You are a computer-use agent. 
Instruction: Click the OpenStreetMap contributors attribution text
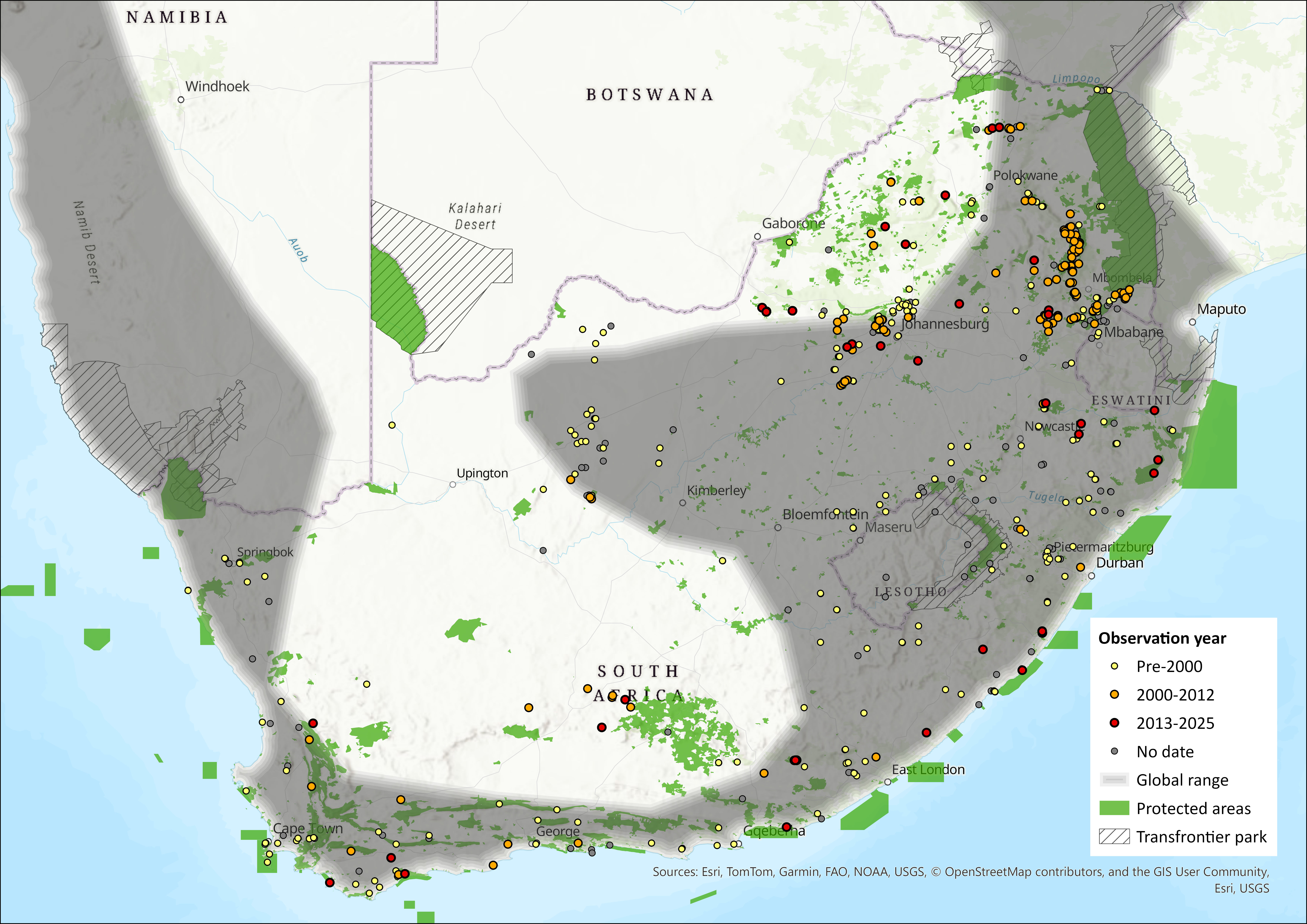[1024, 872]
